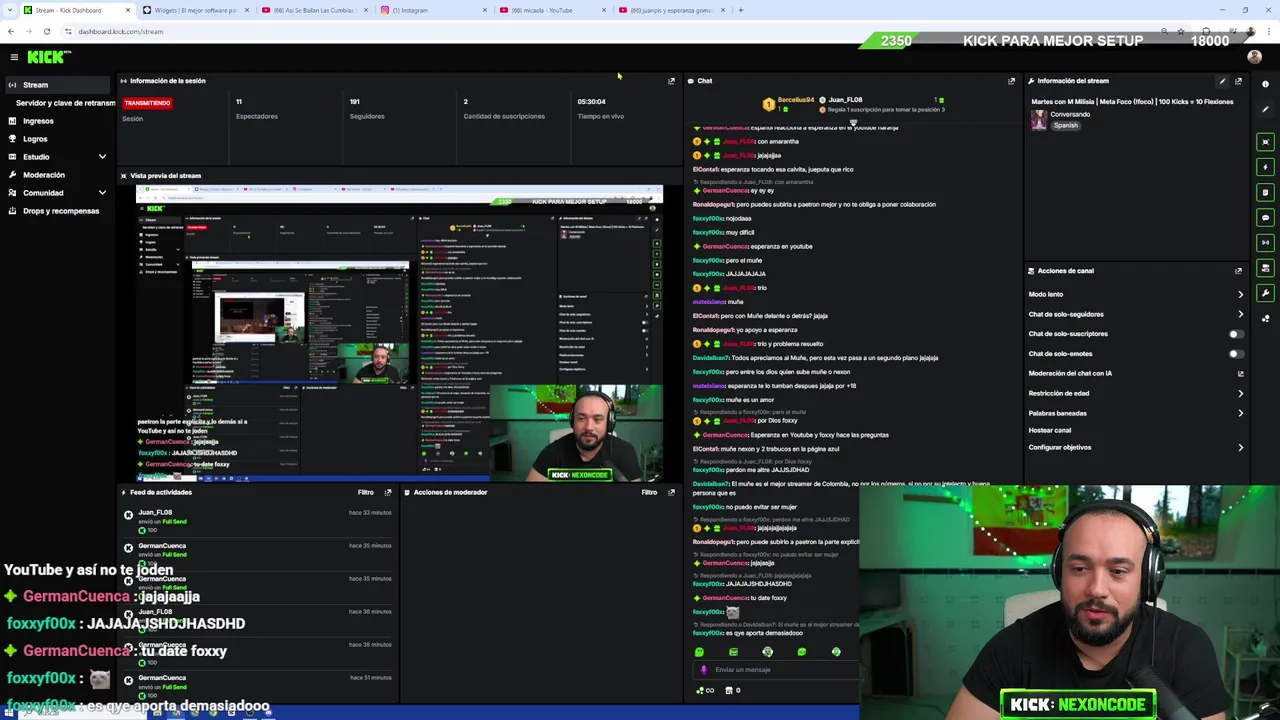Click the Spanish language tag
1280x720 pixels.
[x=1066, y=126]
